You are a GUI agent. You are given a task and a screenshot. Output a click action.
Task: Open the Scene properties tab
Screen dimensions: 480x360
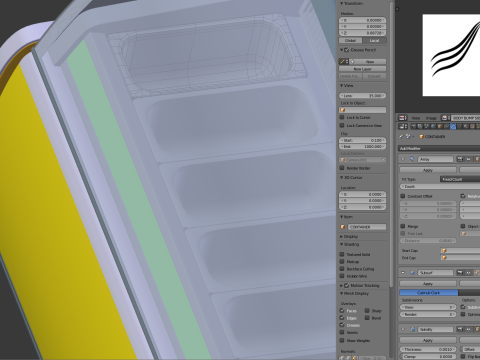tap(426, 126)
